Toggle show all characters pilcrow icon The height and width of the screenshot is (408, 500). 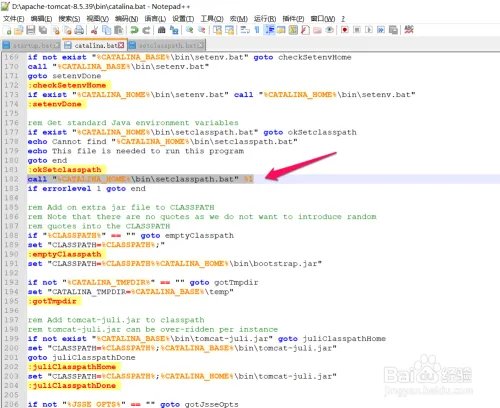[x=257, y=30]
